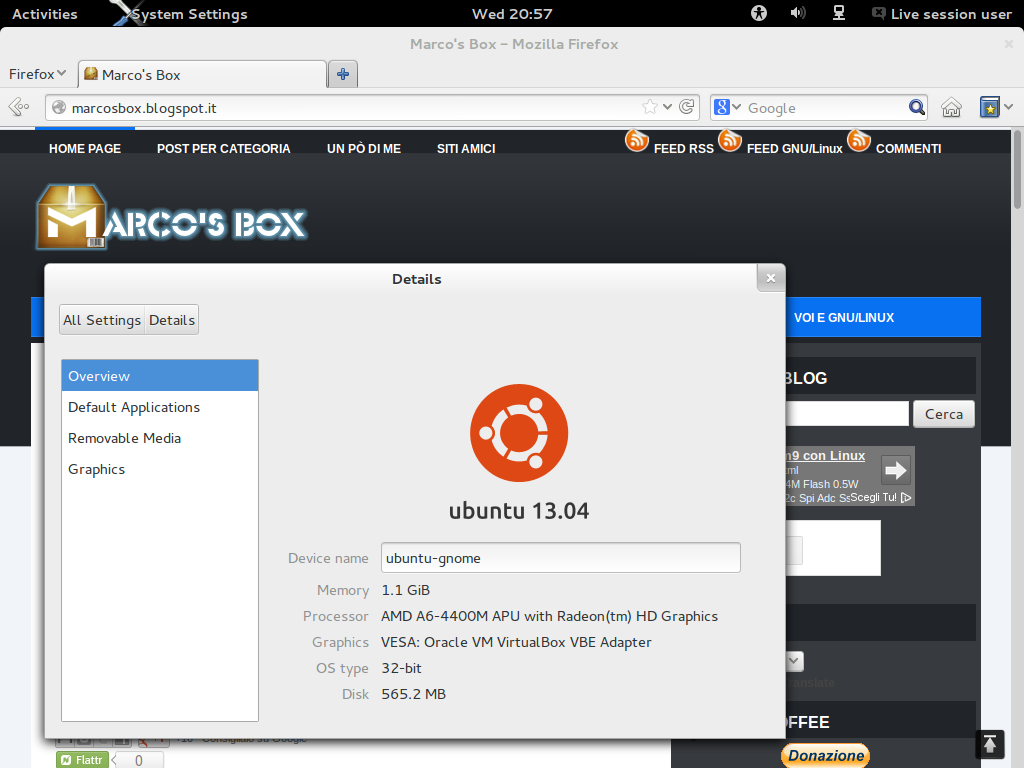Screen dimensions: 1024x768
Task: Reload the page with refresh icon
Action: [686, 106]
